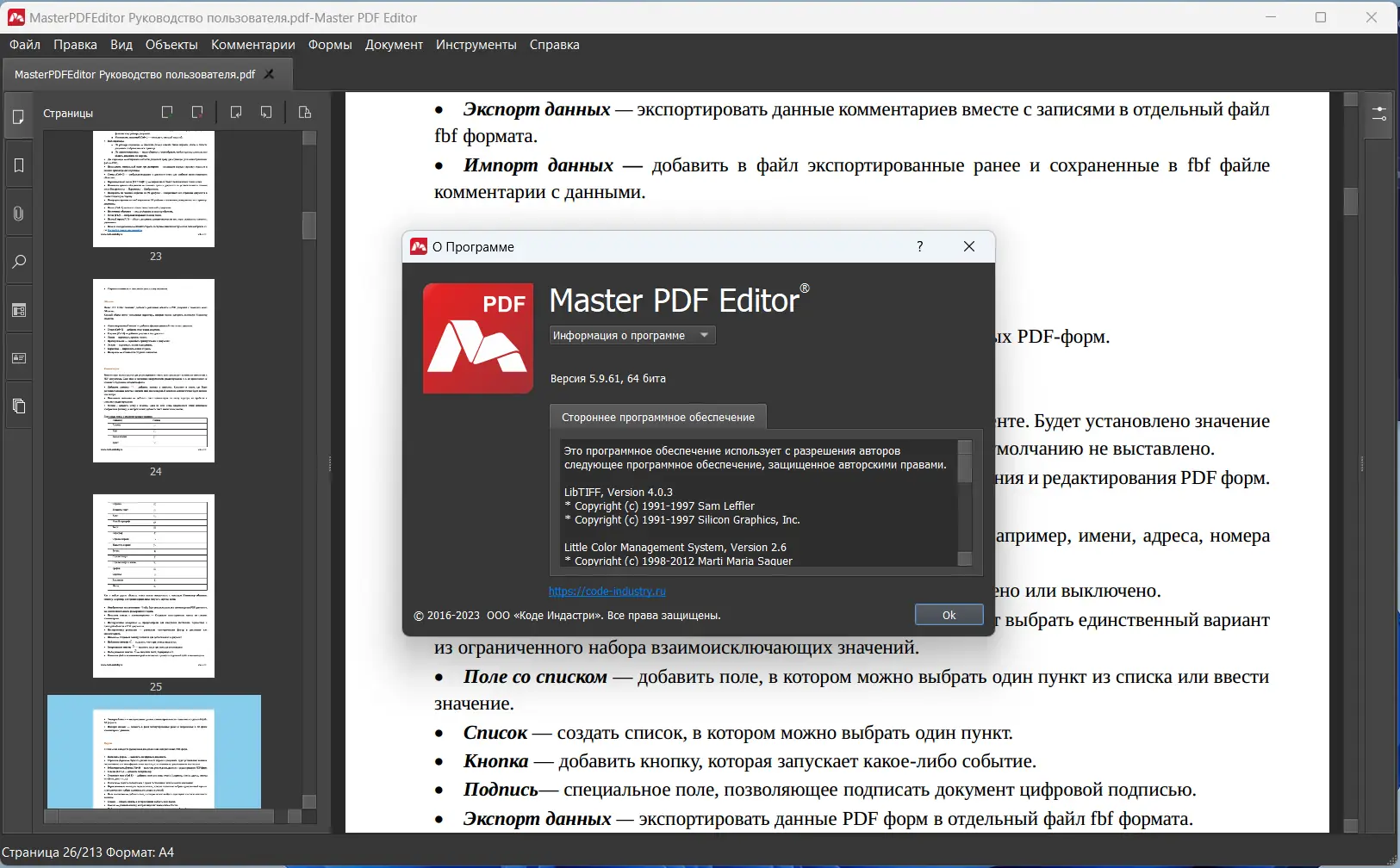Click the right panel splitter handle

[x=1361, y=464]
